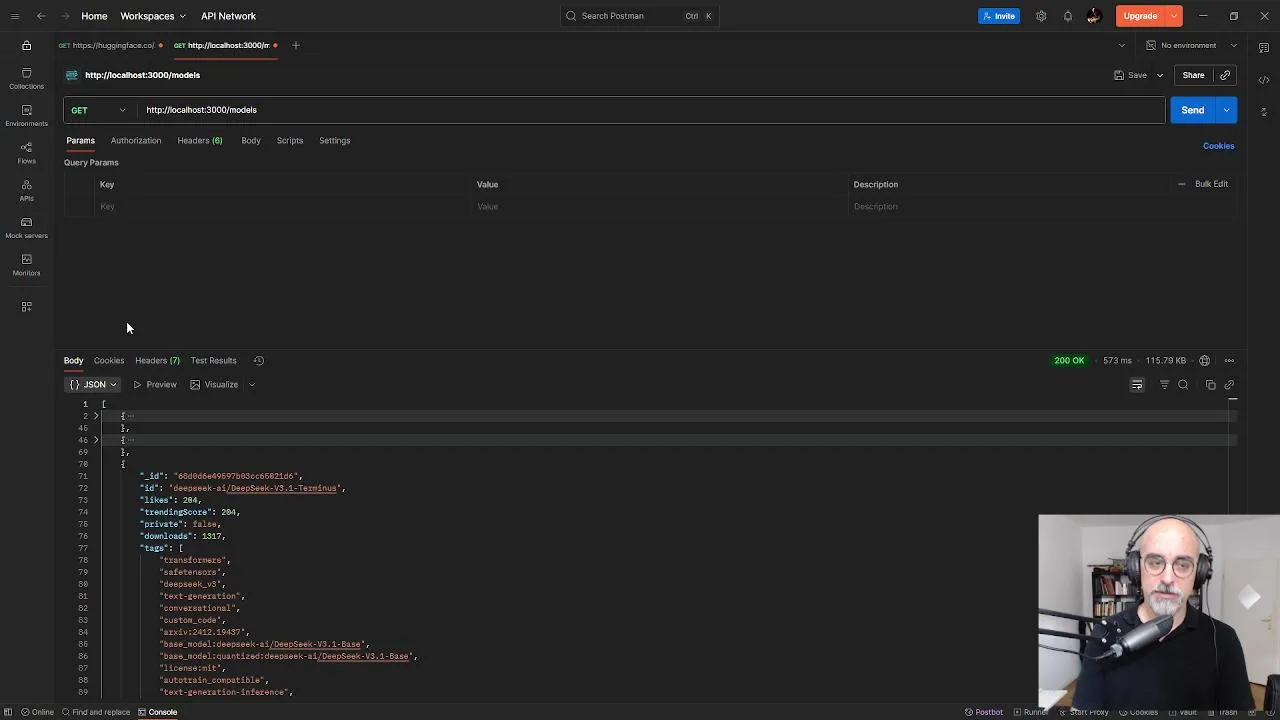Open the user avatar menu
The height and width of the screenshot is (720, 1280).
point(1094,16)
